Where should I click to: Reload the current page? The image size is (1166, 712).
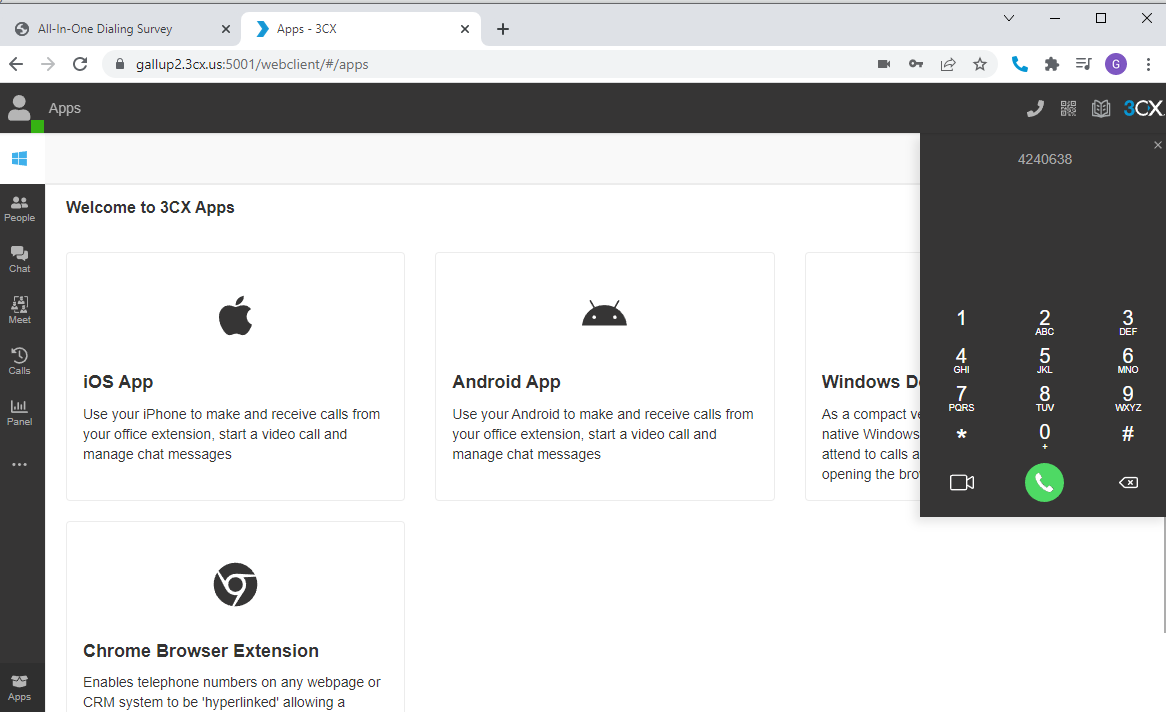point(80,65)
